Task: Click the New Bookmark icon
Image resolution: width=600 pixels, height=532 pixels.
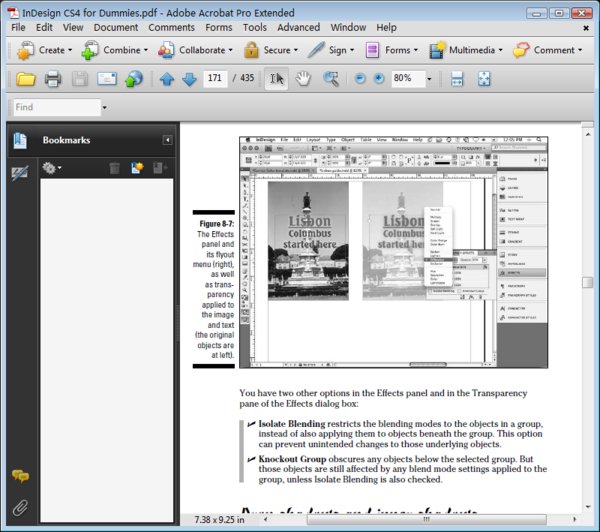Action: pyautogui.click(x=137, y=168)
